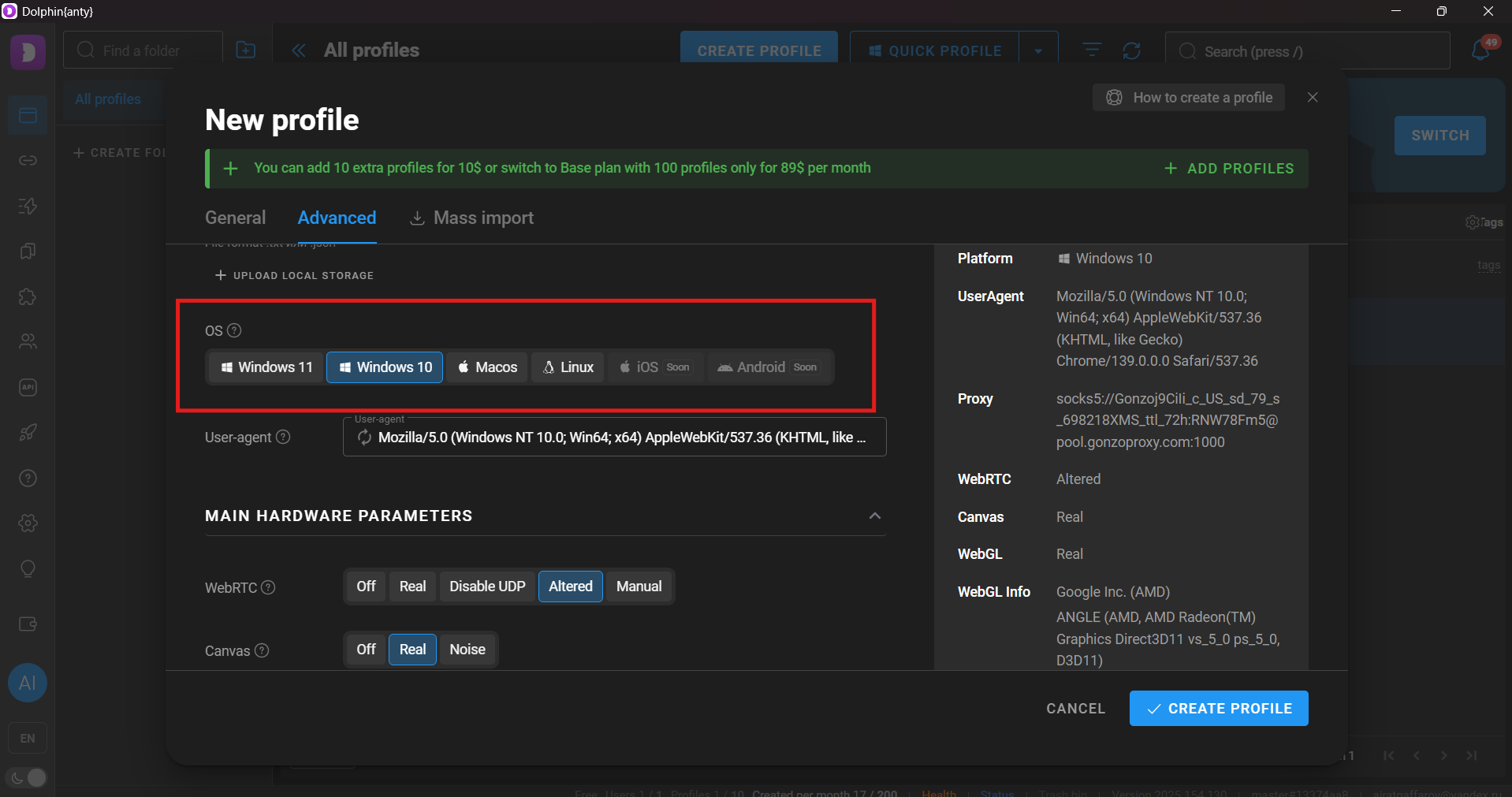Set WebRTC to Altered
Image resolution: width=1512 pixels, height=797 pixels.
[x=571, y=587]
